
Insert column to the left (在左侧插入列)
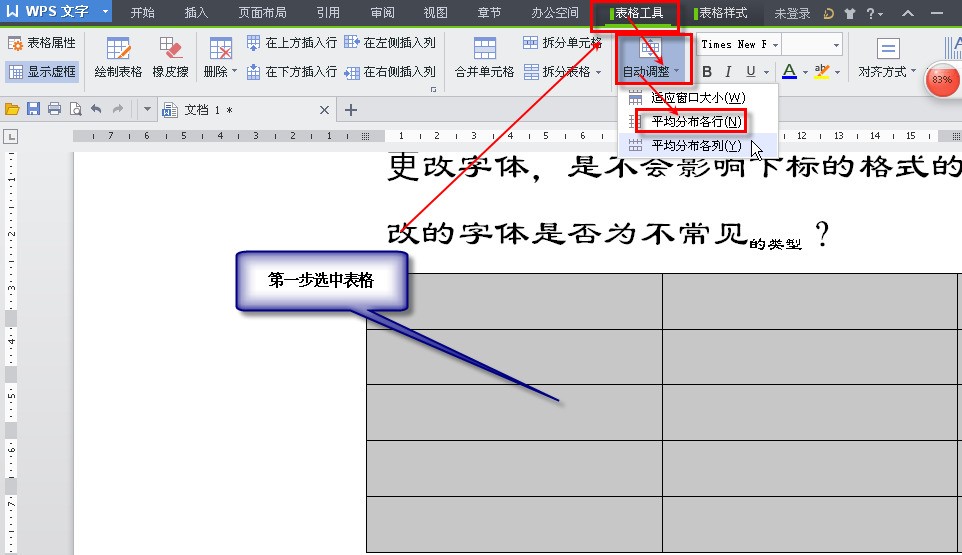[390, 43]
